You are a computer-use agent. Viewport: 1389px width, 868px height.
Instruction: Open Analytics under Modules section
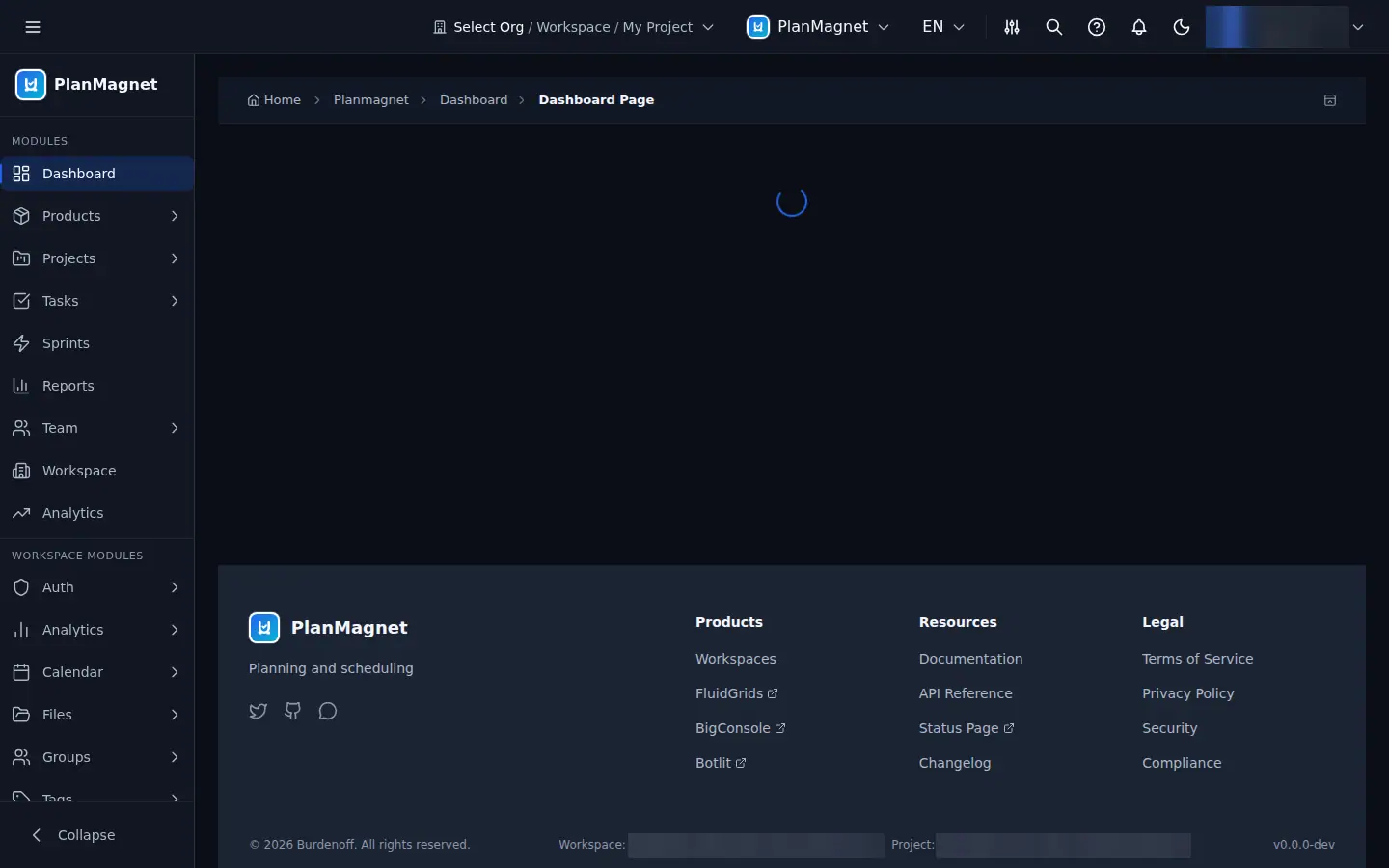(x=96, y=513)
